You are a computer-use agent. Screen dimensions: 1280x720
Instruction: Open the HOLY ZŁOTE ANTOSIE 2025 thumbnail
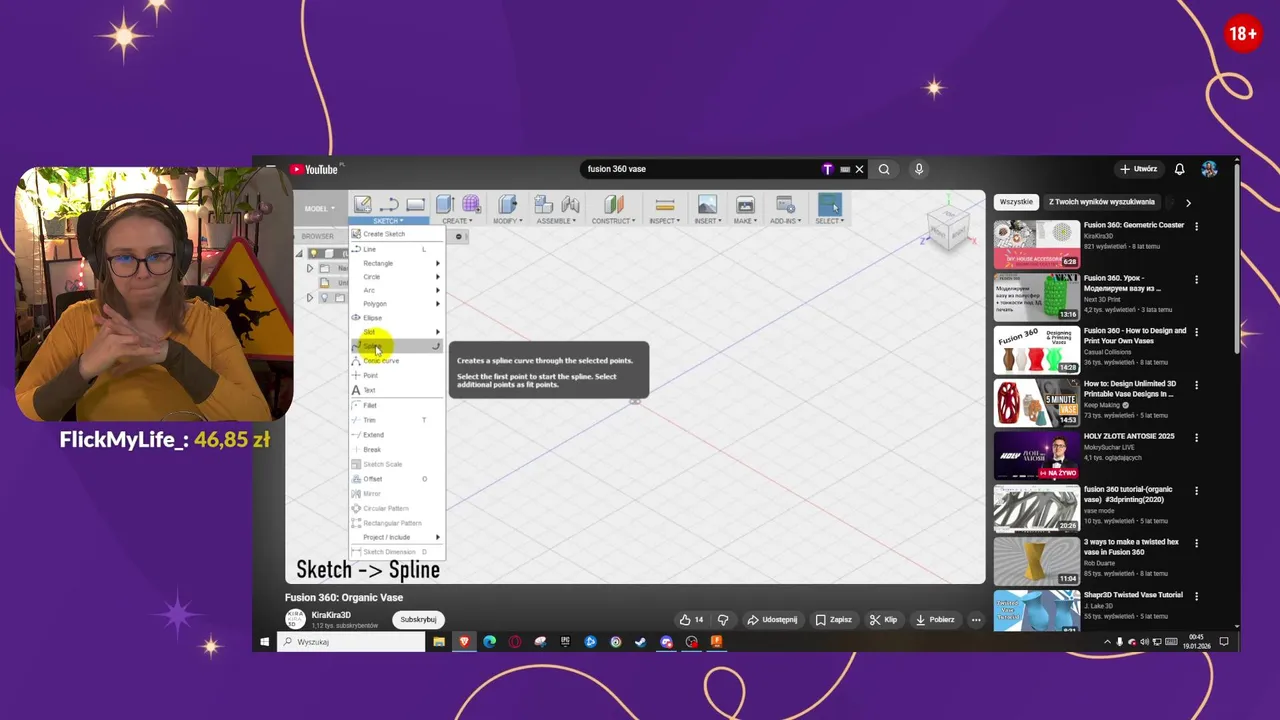click(1037, 456)
